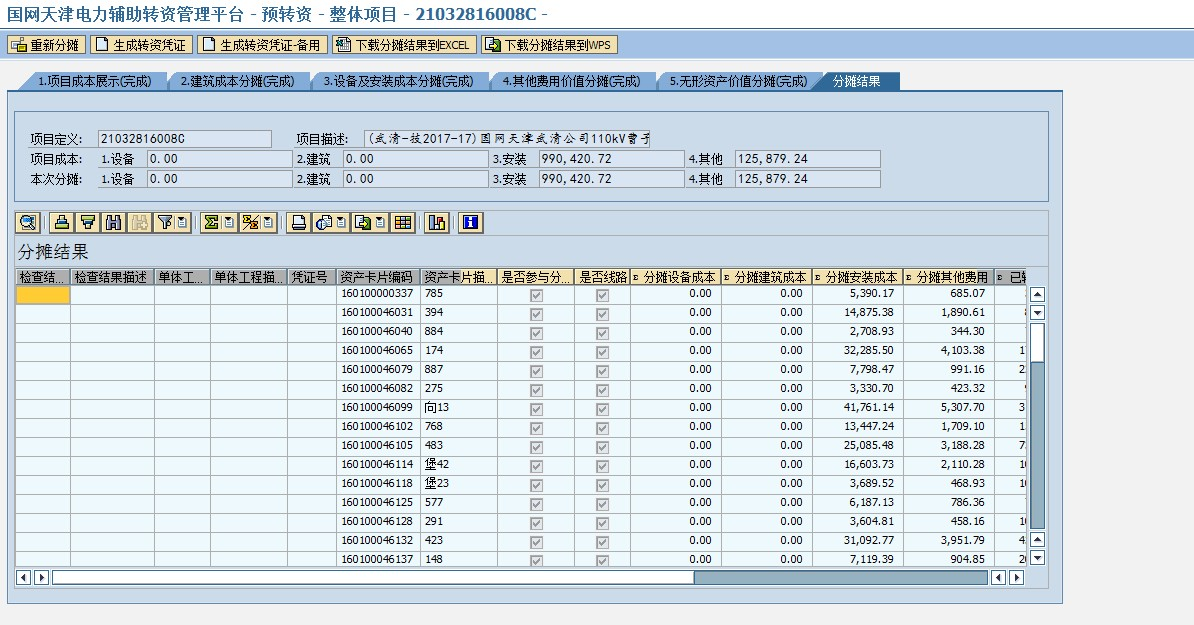Click the 本次分摊 4.其他 value field
Viewport: 1194px width, 625px height.
click(x=807, y=178)
